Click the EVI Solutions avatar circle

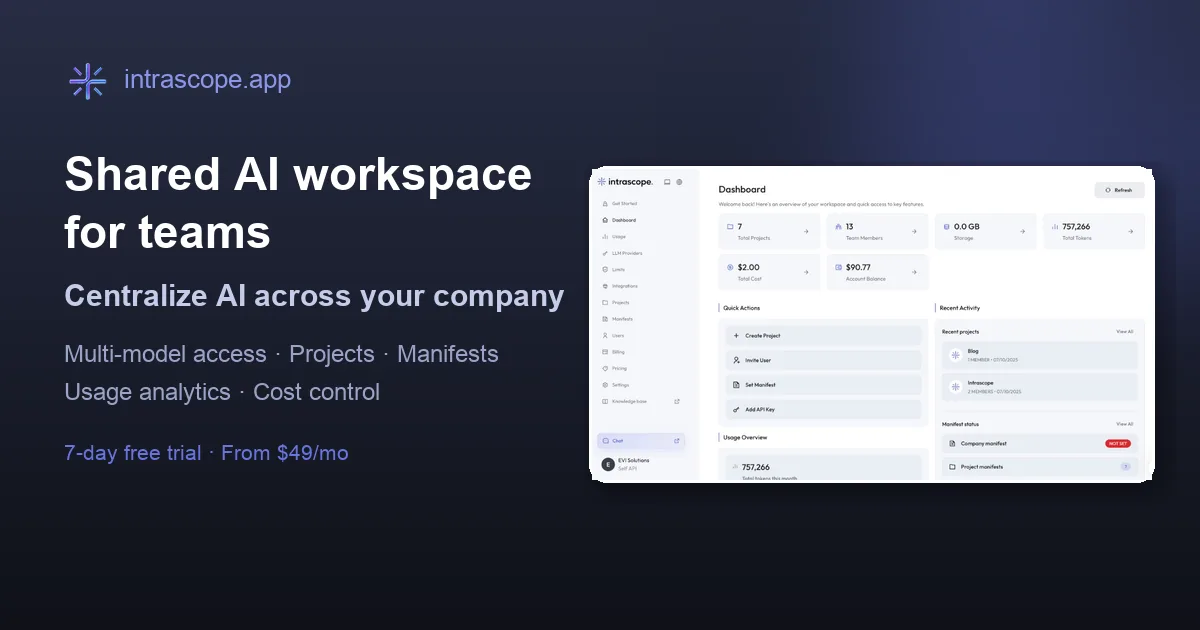tap(608, 464)
